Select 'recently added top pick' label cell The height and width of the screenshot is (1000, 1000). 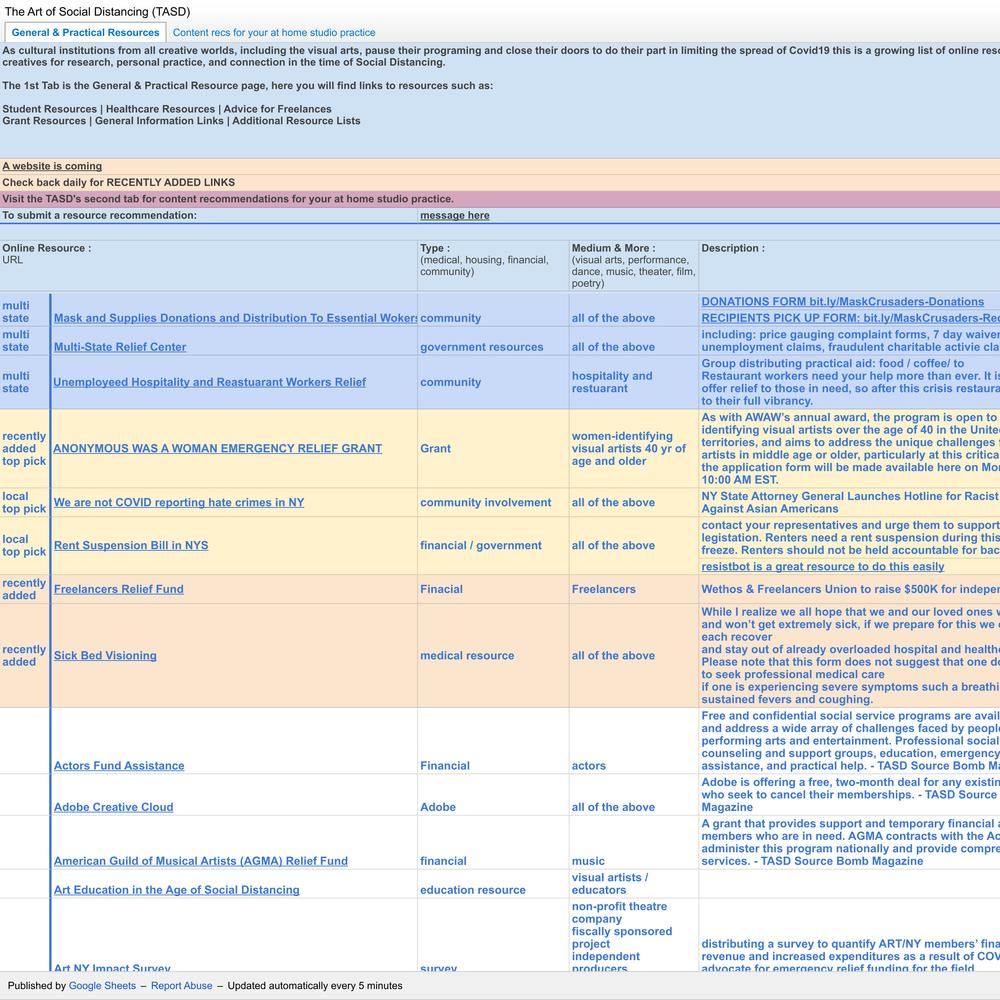tap(24, 448)
